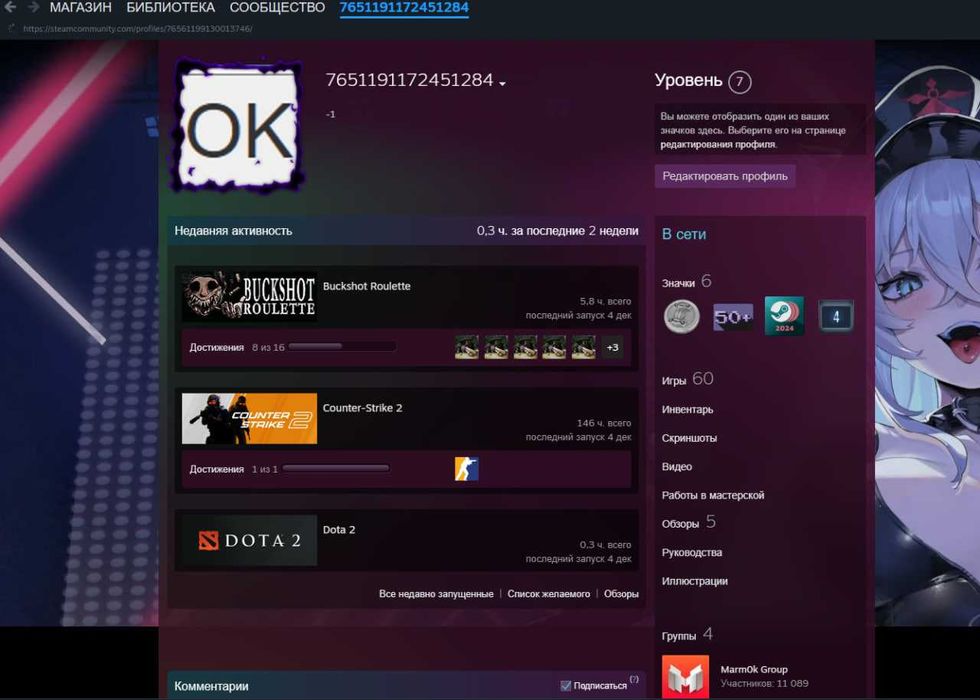
Task: Go back with the left arrow
Action: point(10,7)
